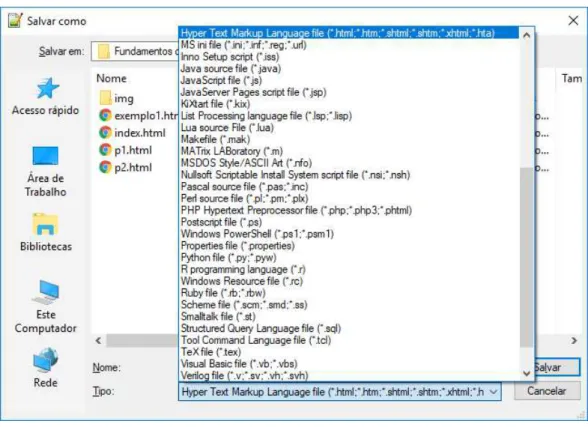This screenshot has width=588, height=427.
Task: Open Acesso rápido in the sidebar
Action: tap(45, 96)
